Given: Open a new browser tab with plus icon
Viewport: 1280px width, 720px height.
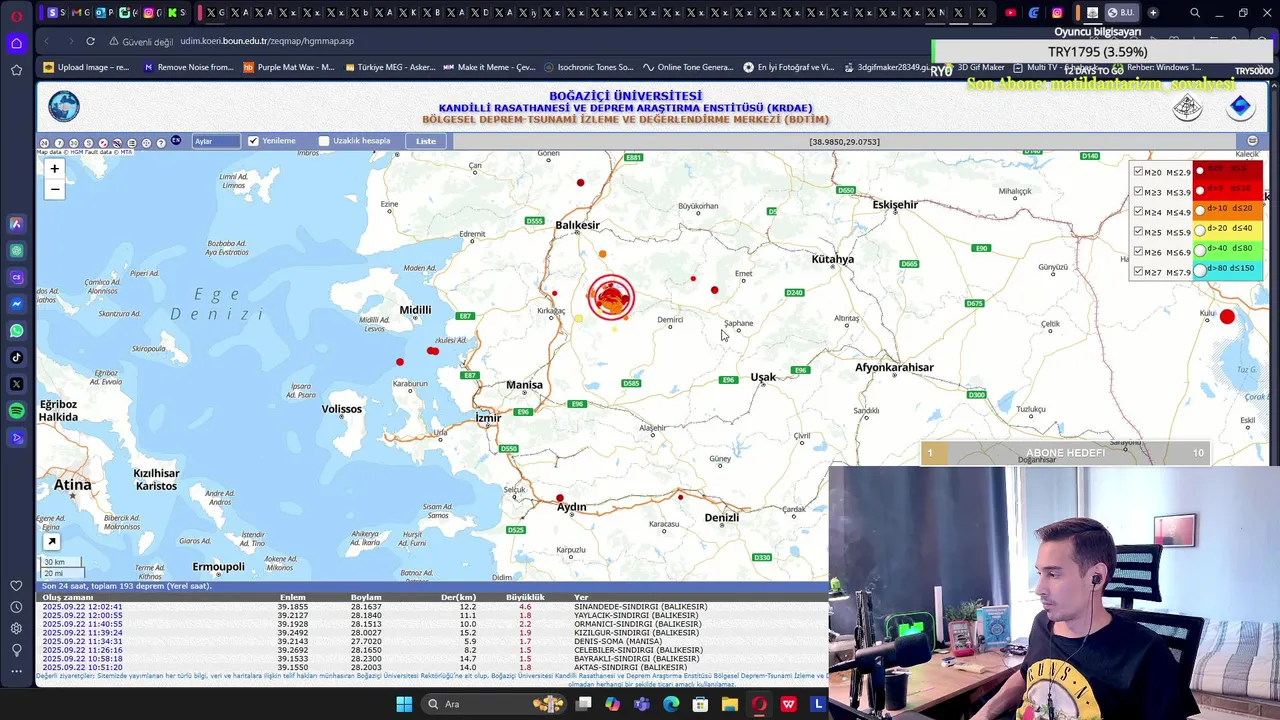Looking at the screenshot, I should pos(1153,13).
